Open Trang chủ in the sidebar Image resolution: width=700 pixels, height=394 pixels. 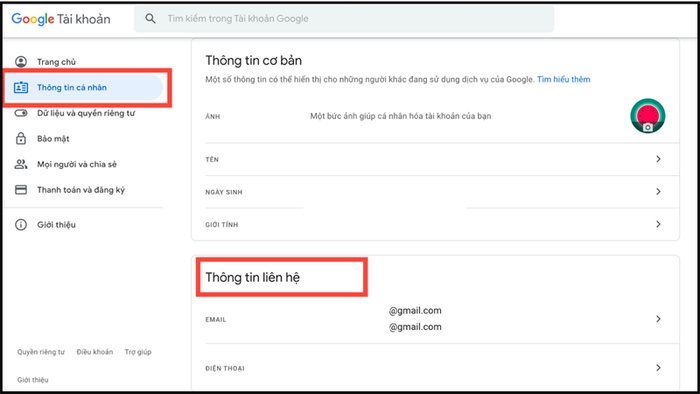56,62
